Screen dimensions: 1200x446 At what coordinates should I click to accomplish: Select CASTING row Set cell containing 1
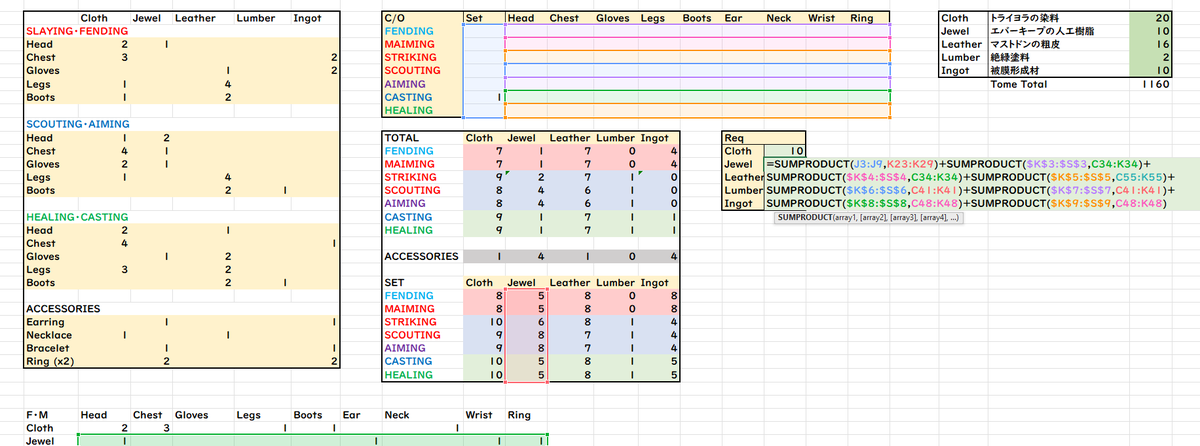click(483, 97)
